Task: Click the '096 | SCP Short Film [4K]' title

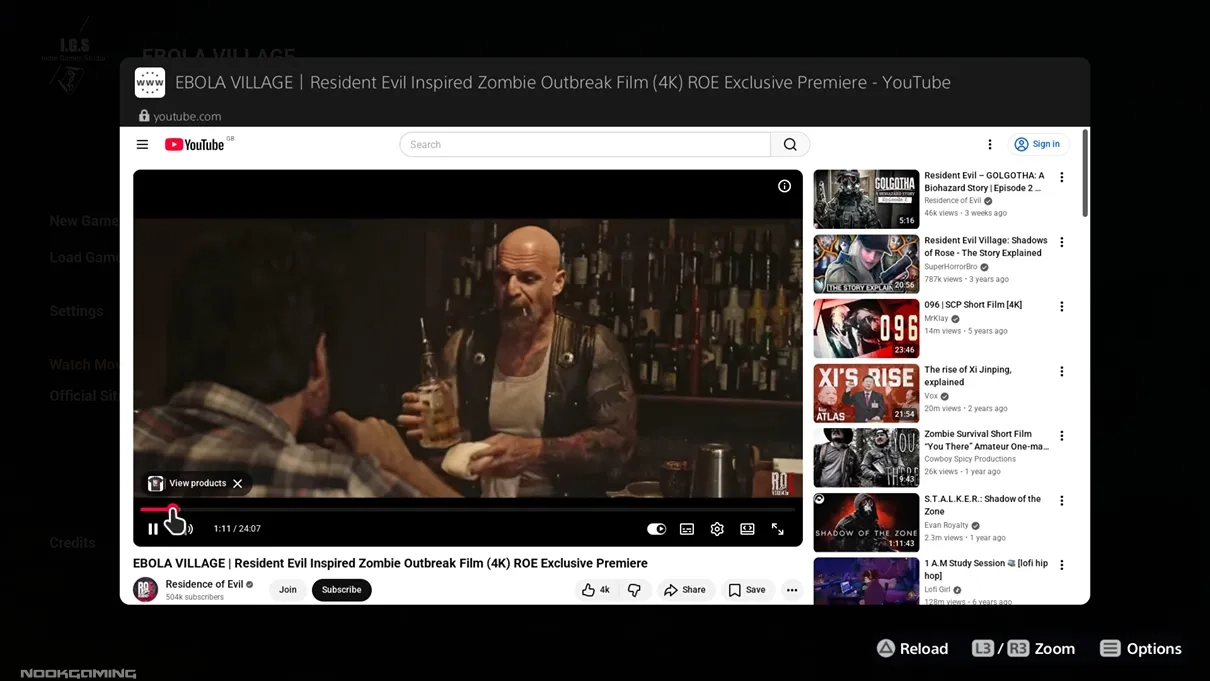Action: [973, 305]
